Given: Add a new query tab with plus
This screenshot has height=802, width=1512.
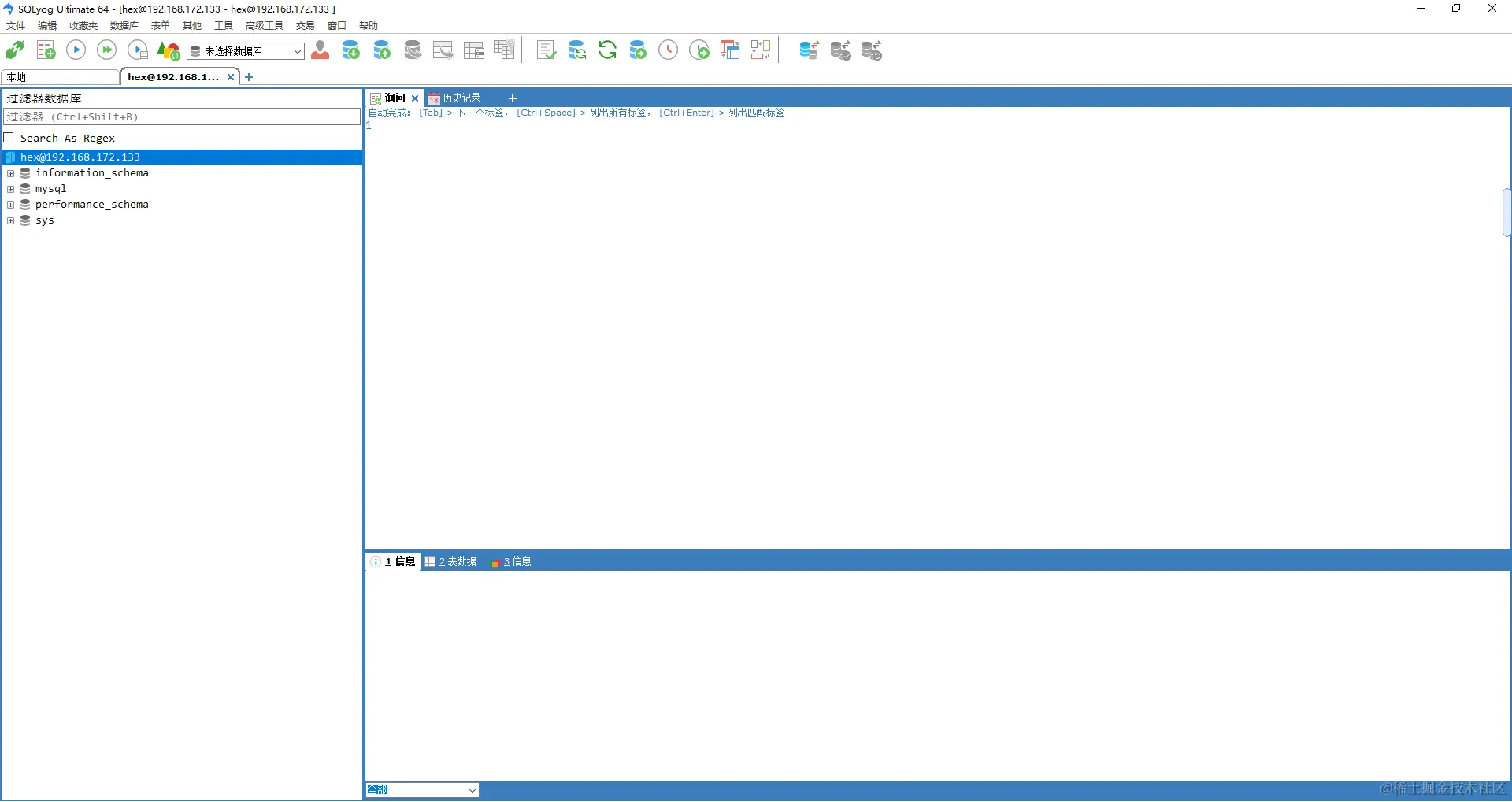Looking at the screenshot, I should pyautogui.click(x=513, y=98).
